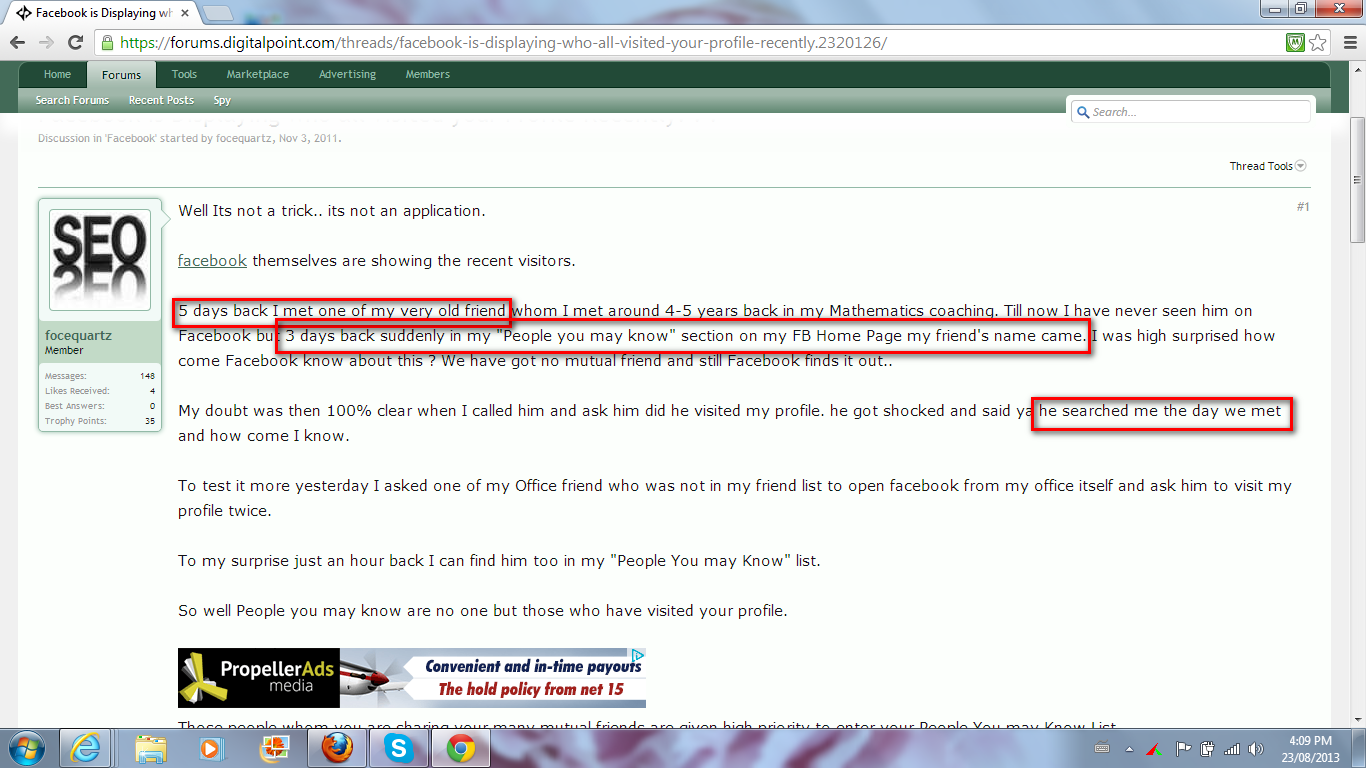Open focequartz user profile link

tap(78, 336)
